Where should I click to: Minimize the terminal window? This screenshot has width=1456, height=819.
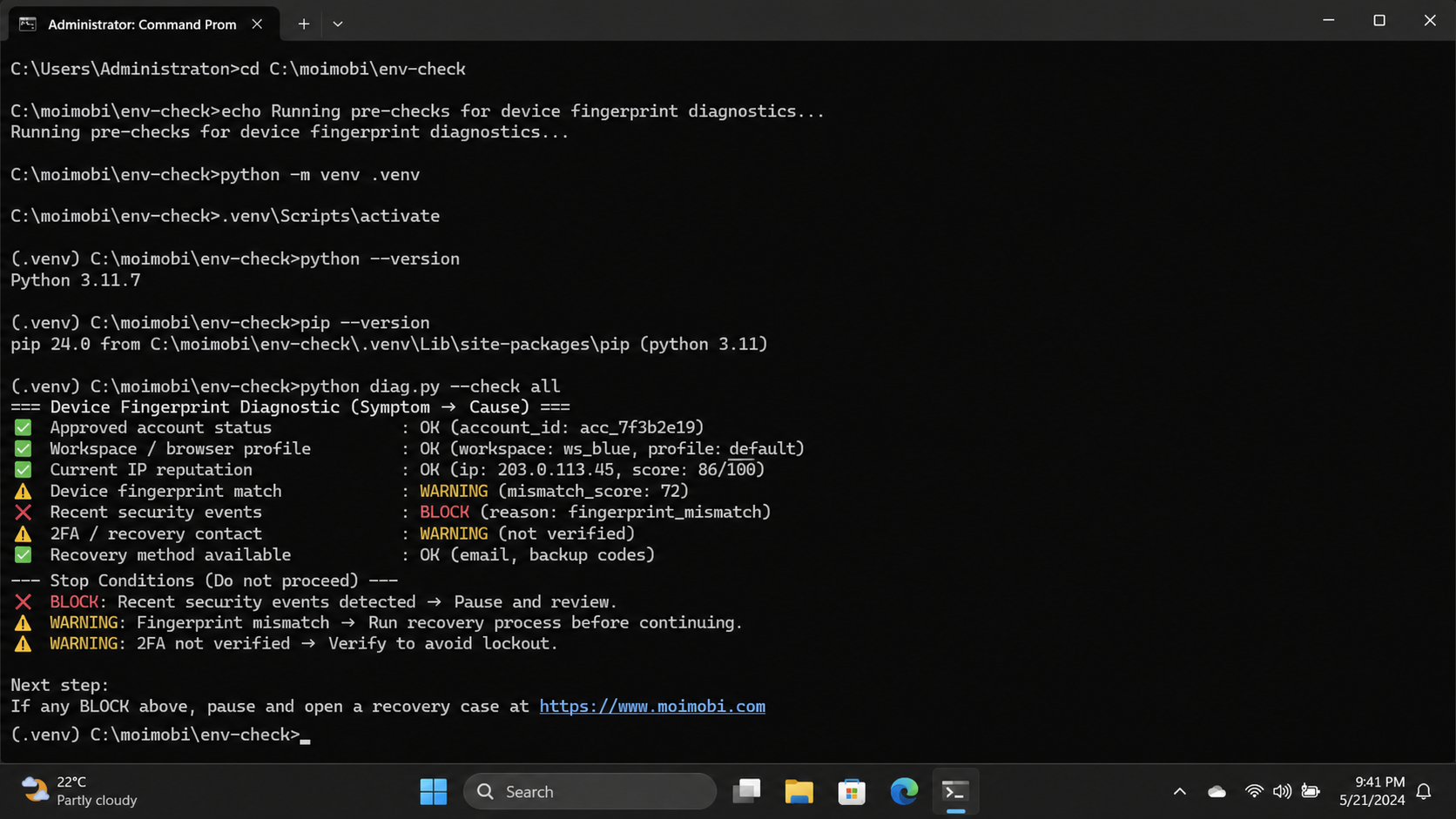(1329, 20)
